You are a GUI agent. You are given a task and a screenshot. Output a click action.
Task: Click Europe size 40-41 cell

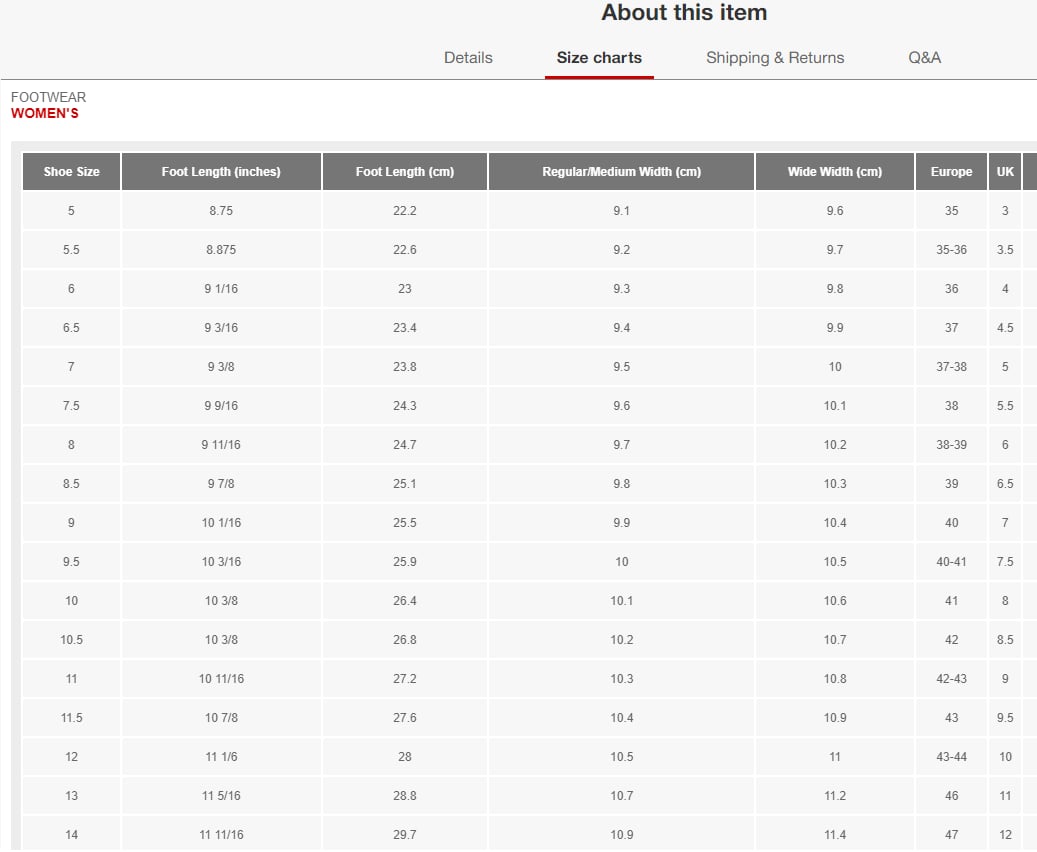coord(951,562)
